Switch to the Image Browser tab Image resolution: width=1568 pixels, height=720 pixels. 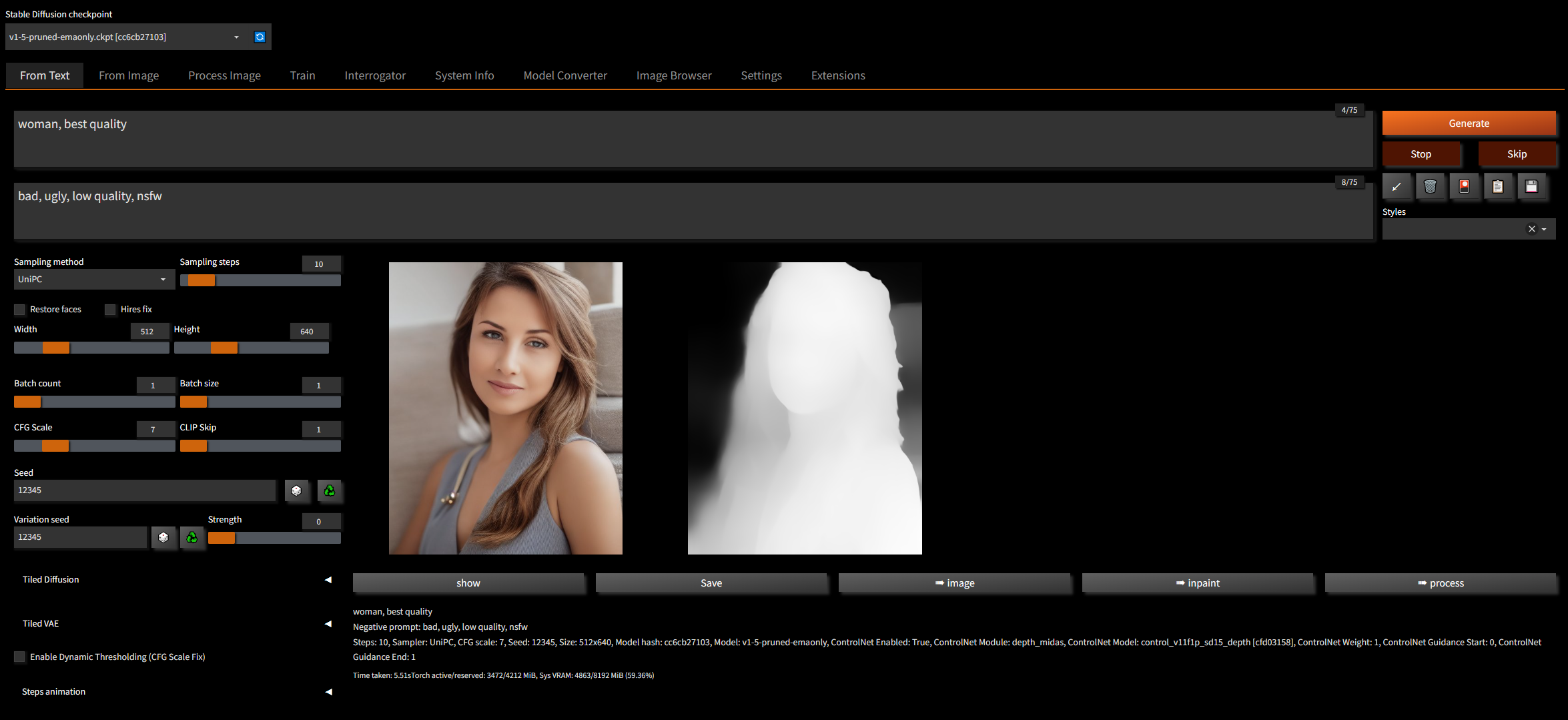click(x=674, y=75)
